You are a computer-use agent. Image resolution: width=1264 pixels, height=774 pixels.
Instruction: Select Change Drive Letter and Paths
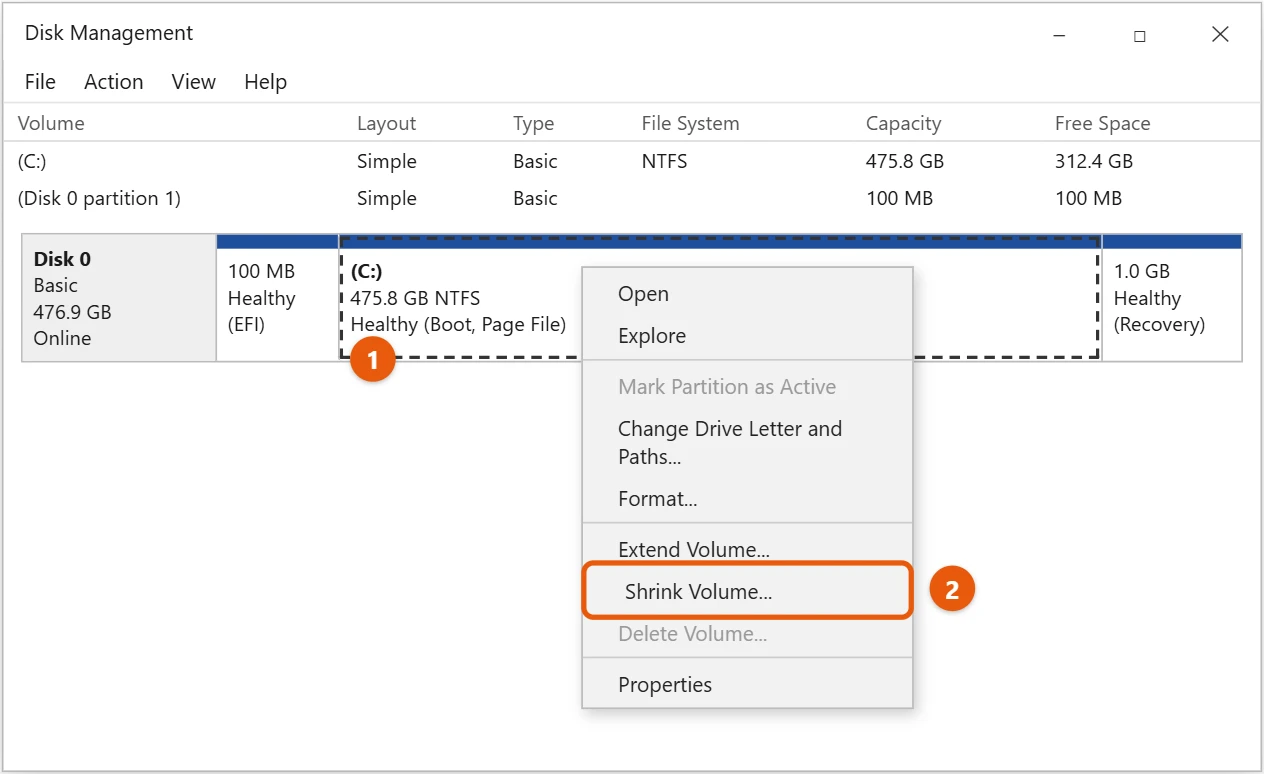tap(747, 442)
